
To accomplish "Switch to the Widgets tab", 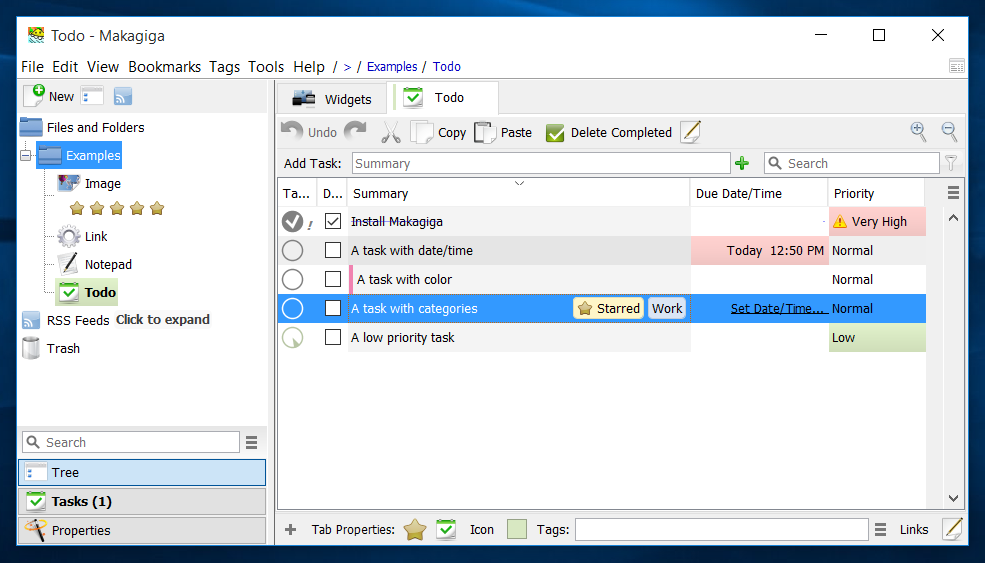I will (x=332, y=99).
